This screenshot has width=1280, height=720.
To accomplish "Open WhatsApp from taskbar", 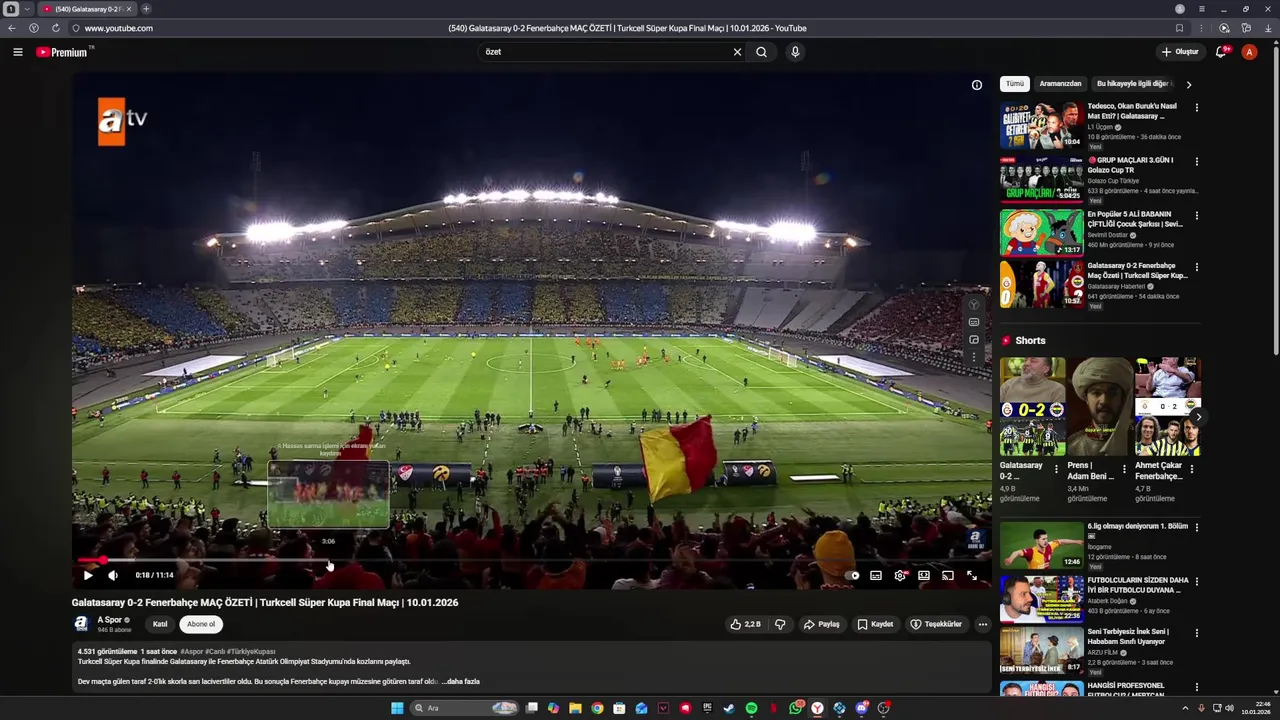I will [795, 708].
